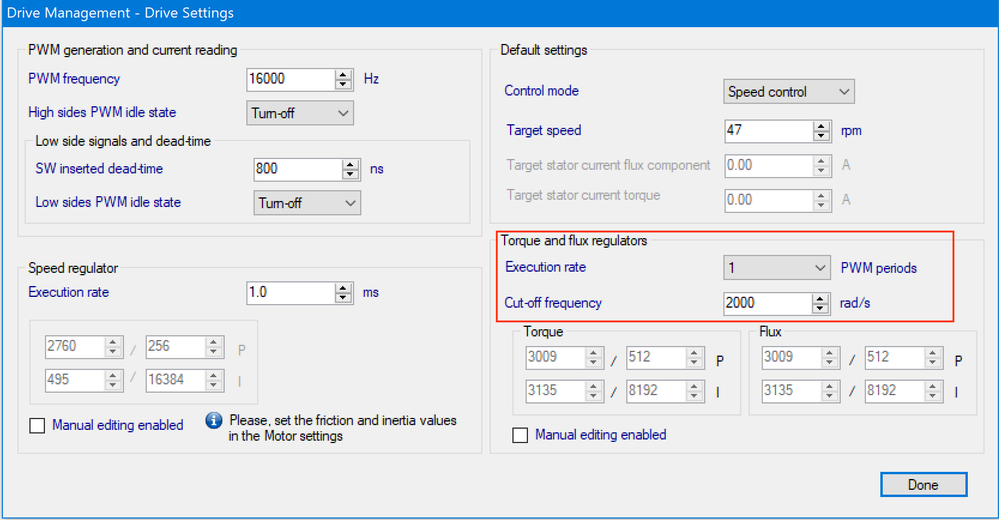Increase Speed regulator execution rate spinner
The height and width of the screenshot is (520, 999).
click(x=343, y=288)
